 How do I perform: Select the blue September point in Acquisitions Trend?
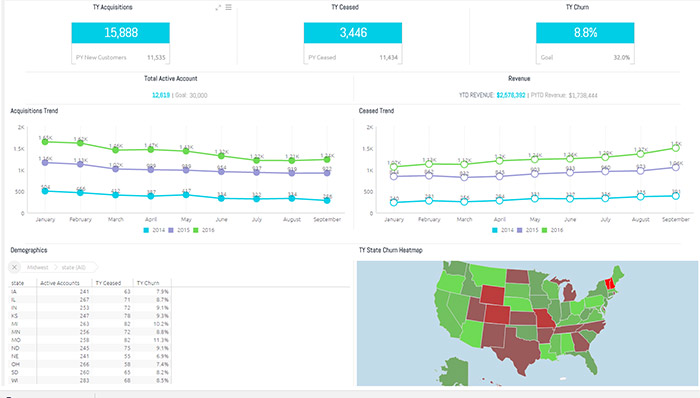click(x=327, y=200)
